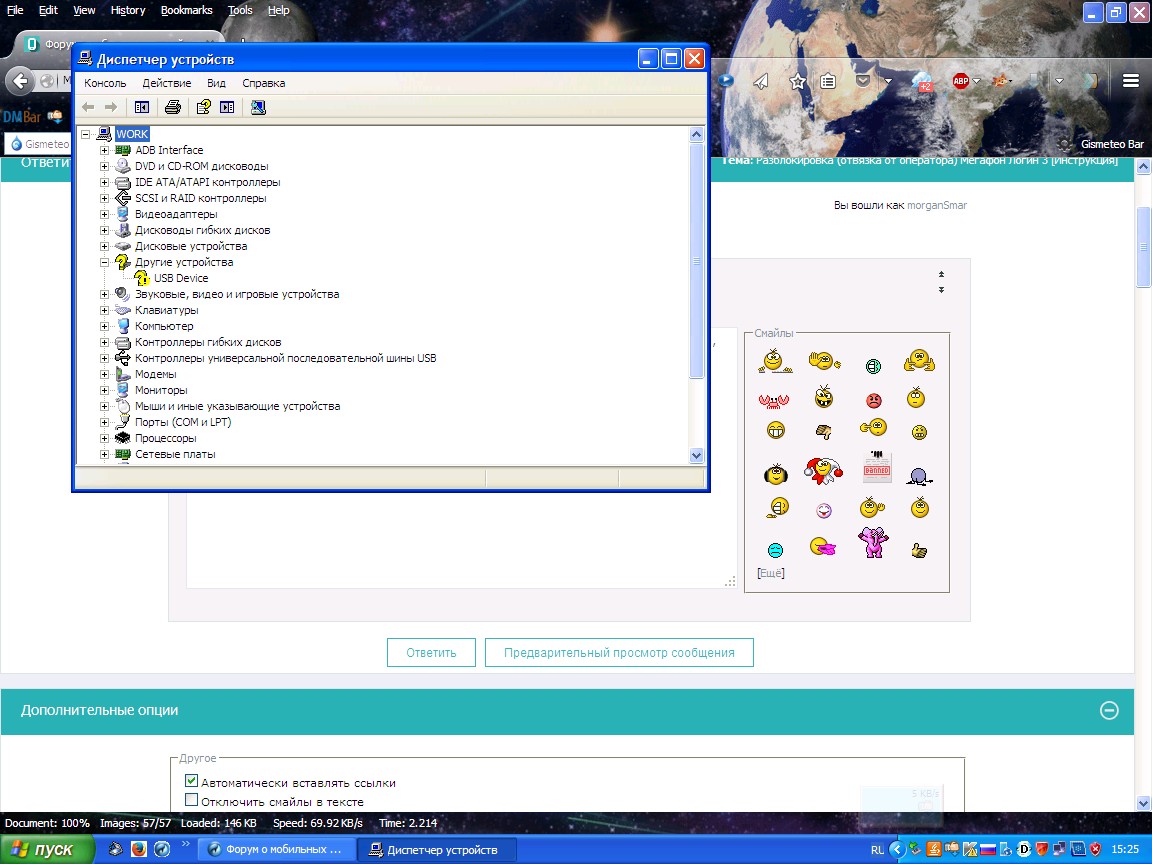Click the Device Manager vertical scrollbar down arrow

tap(697, 455)
